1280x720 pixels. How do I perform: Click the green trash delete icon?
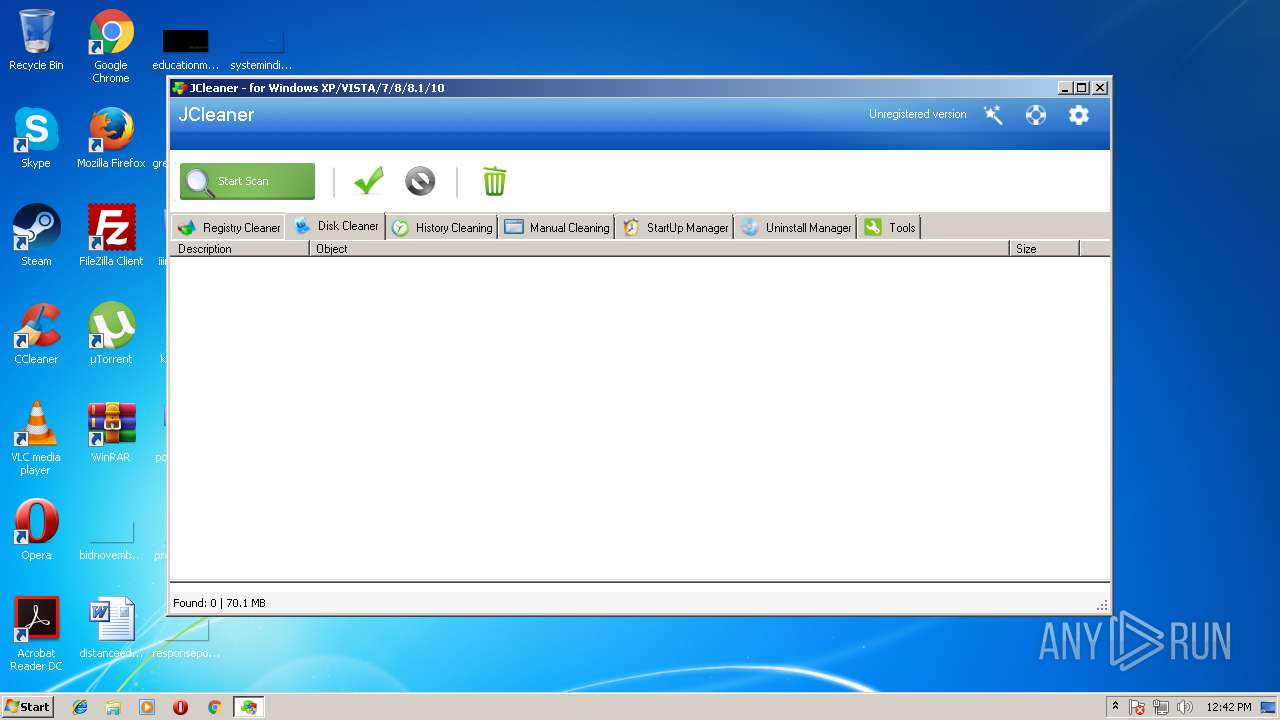(495, 181)
